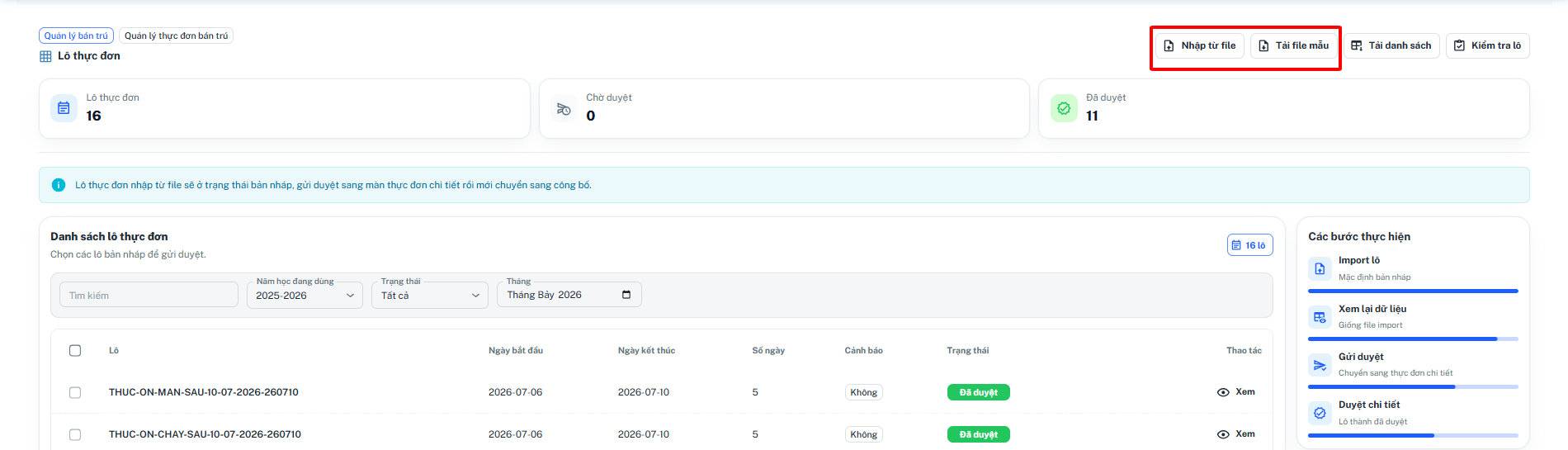This screenshot has width=1568, height=450.
Task: Click the Tháng Bảy 2026 month field
Action: 569,295
